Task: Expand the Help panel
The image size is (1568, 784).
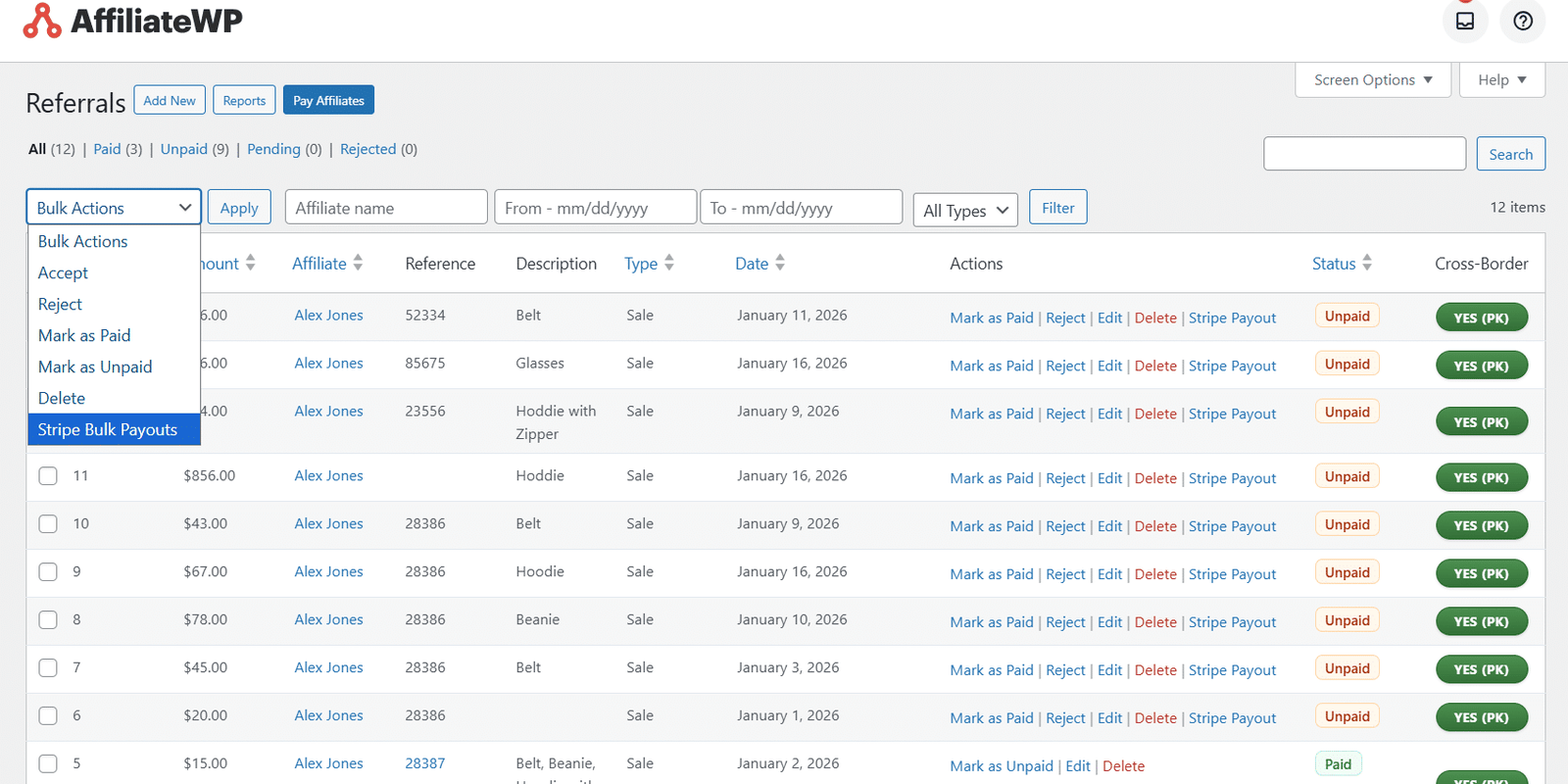Action: tap(1502, 80)
